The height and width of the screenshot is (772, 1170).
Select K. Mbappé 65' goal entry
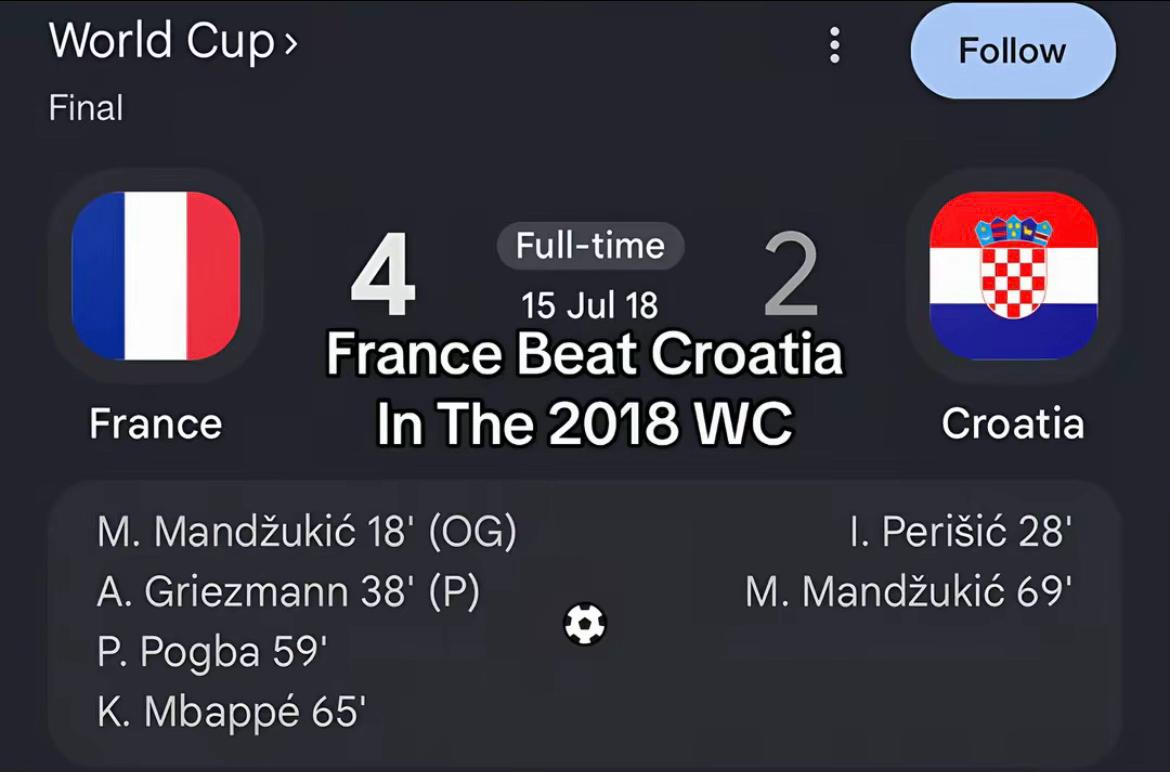[x=231, y=712]
